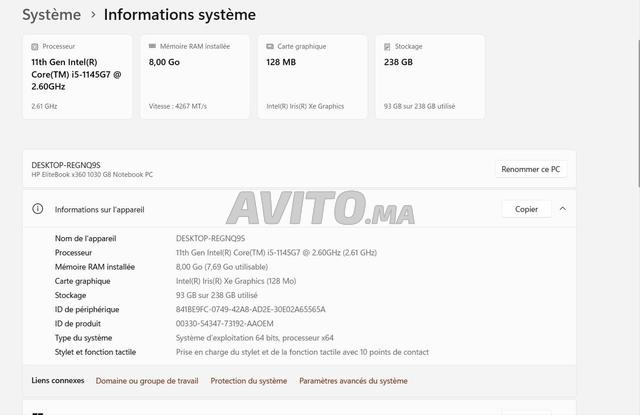Expand the Informations sur l'appareil header row
This screenshot has height=415, width=640.
coord(299,209)
